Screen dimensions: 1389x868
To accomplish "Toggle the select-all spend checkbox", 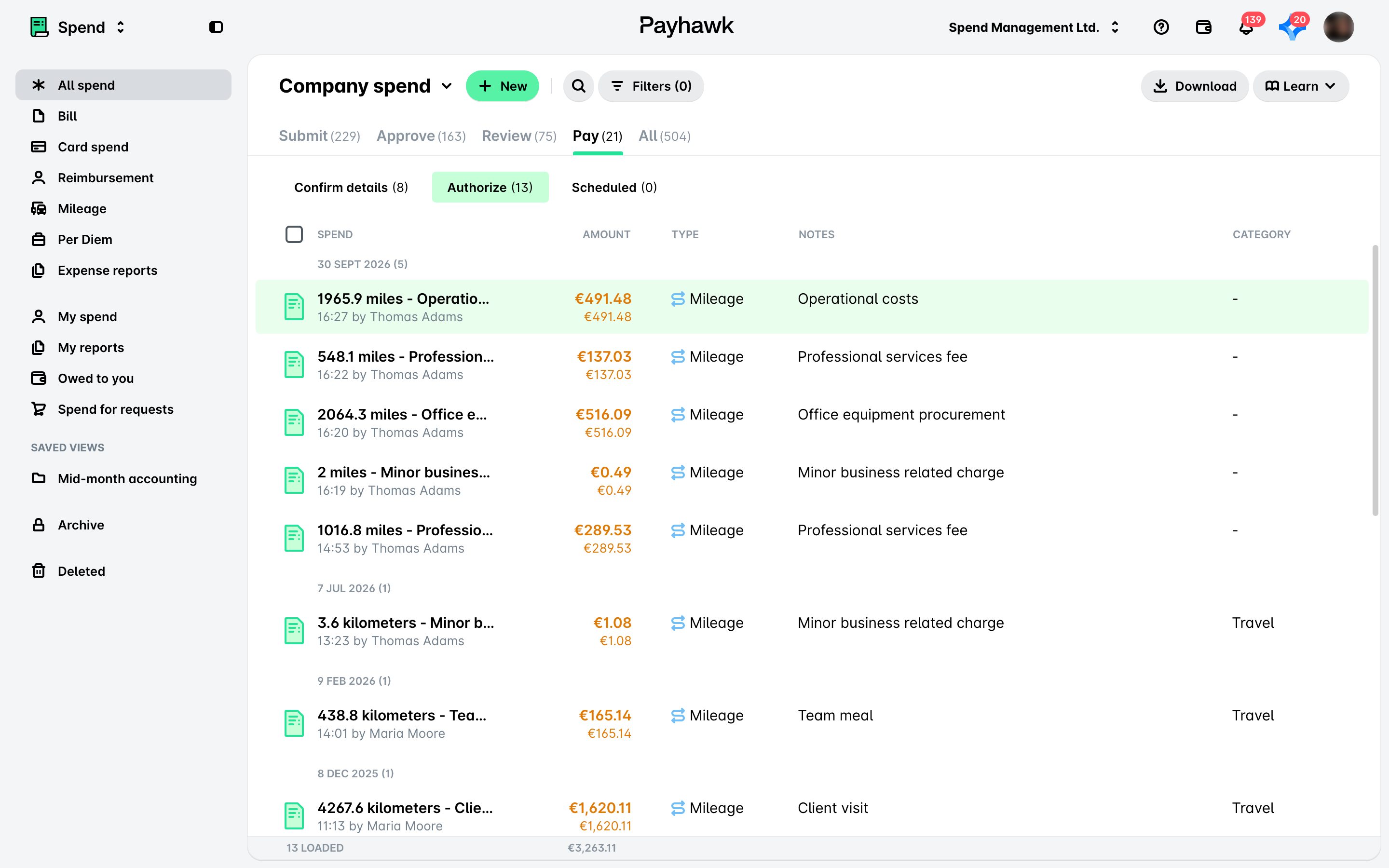I will click(x=295, y=234).
